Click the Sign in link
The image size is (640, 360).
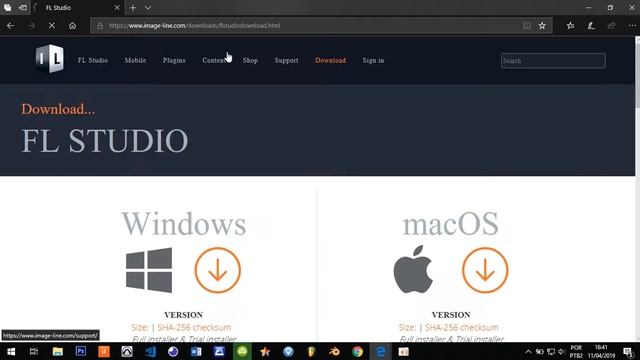(x=373, y=60)
